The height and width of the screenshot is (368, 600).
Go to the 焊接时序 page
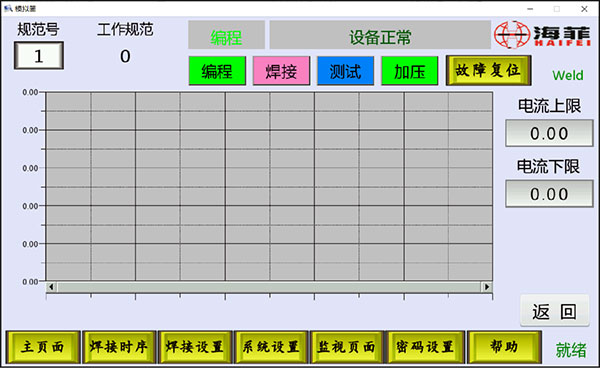coord(119,347)
